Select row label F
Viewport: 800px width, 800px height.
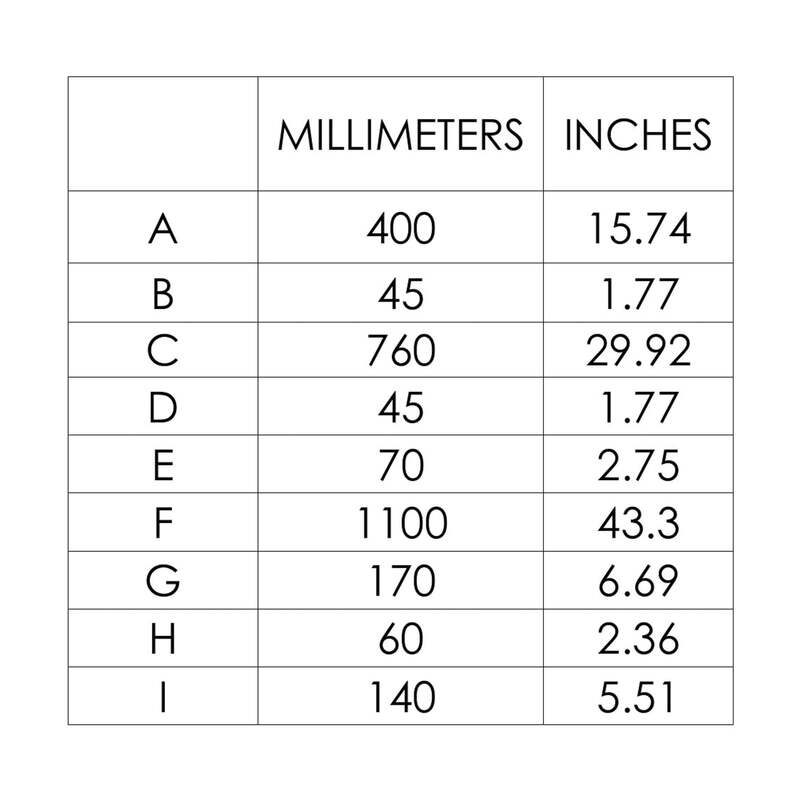[x=163, y=523]
